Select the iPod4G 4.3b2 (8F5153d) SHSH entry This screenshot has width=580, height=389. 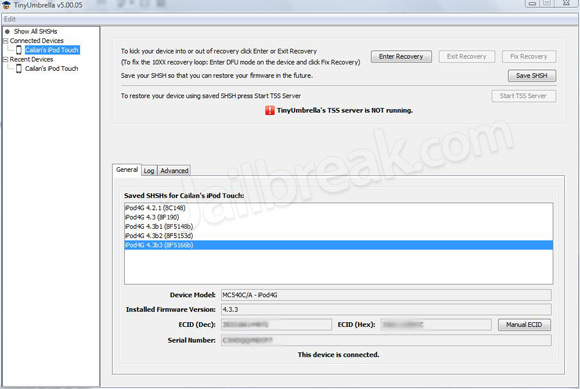click(x=338, y=236)
